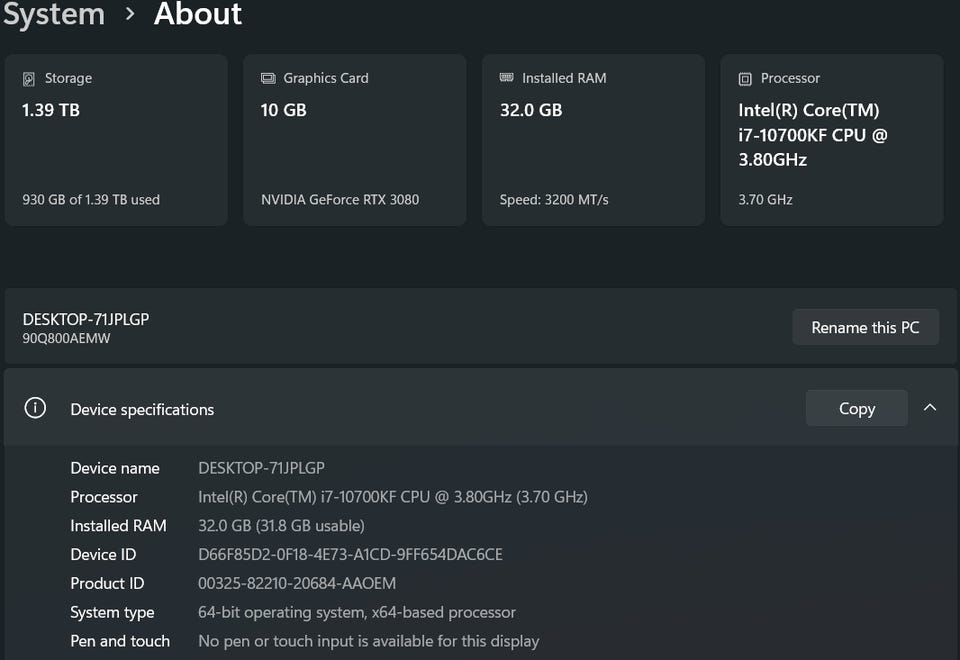Click the Installed RAM icon
The width and height of the screenshot is (960, 660).
click(x=507, y=78)
